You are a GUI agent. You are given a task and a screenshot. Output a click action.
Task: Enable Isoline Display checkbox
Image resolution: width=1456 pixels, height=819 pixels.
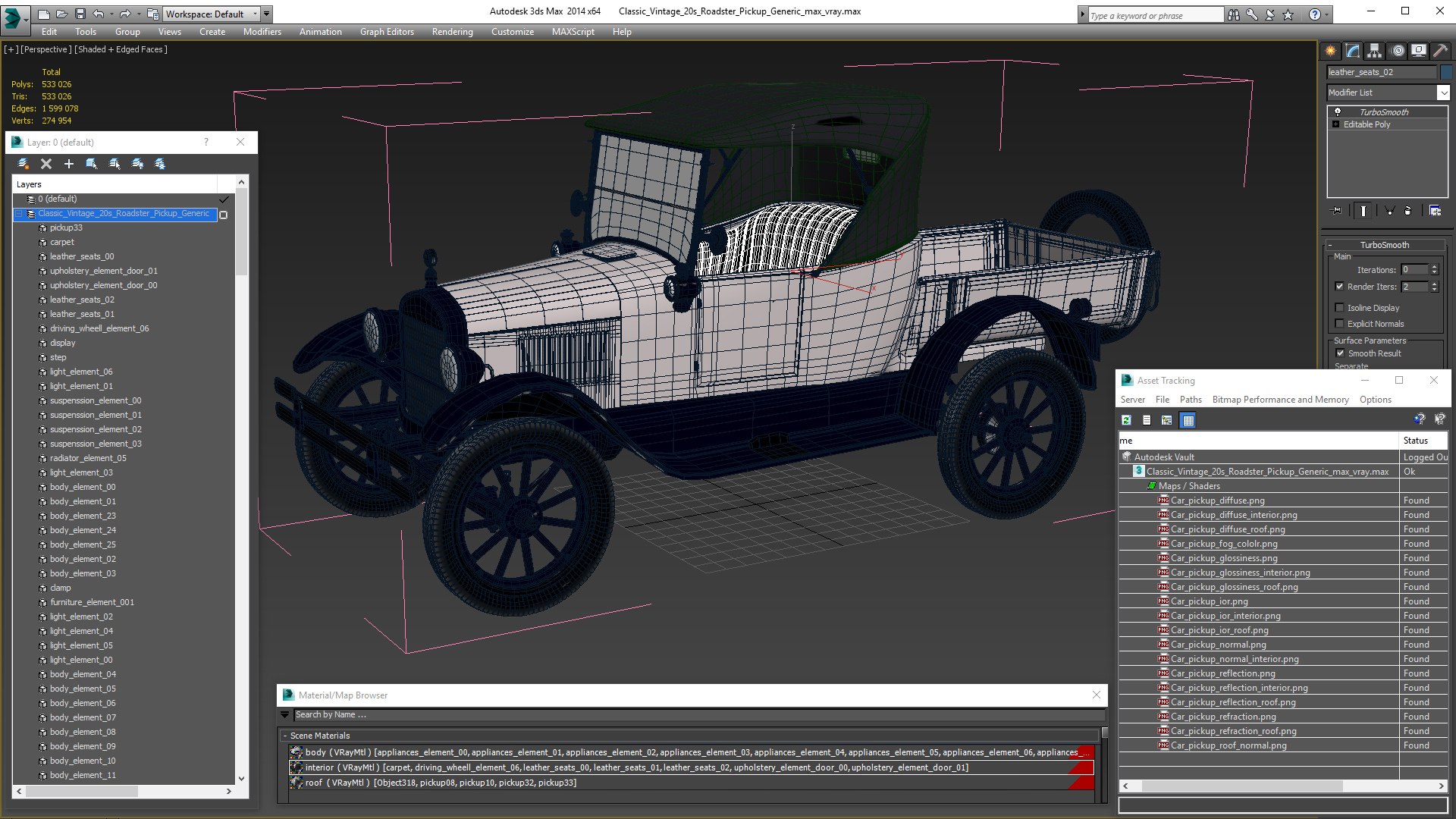[x=1340, y=308]
